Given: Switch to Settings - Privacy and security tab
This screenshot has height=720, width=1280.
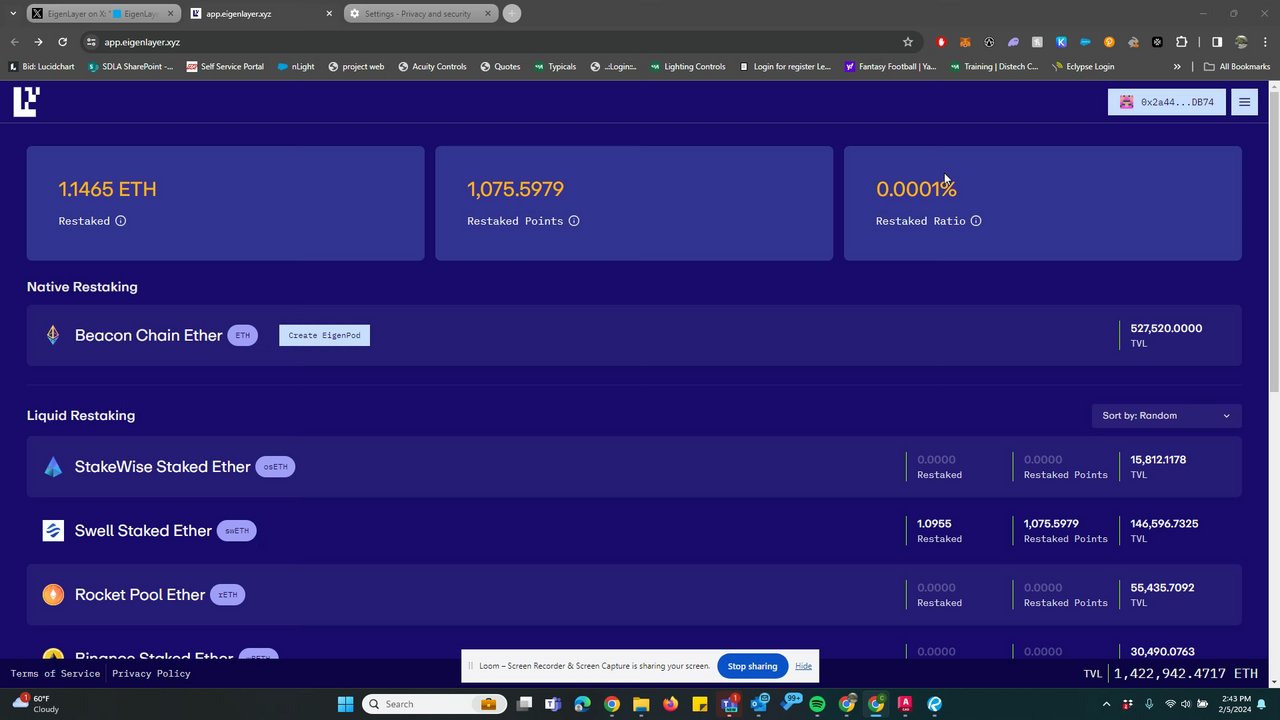Looking at the screenshot, I should [x=420, y=14].
